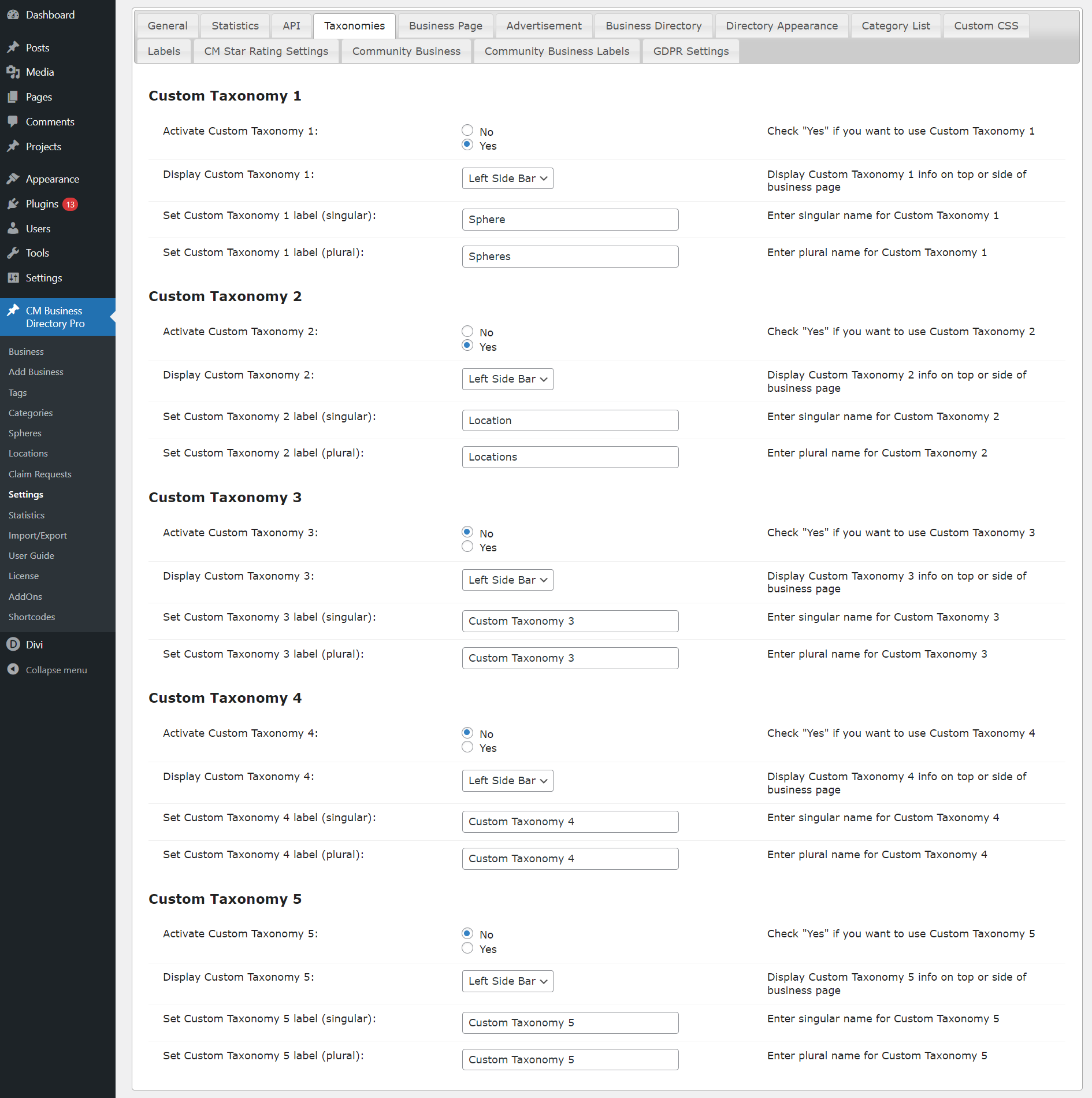Open Media library icon

(13, 72)
